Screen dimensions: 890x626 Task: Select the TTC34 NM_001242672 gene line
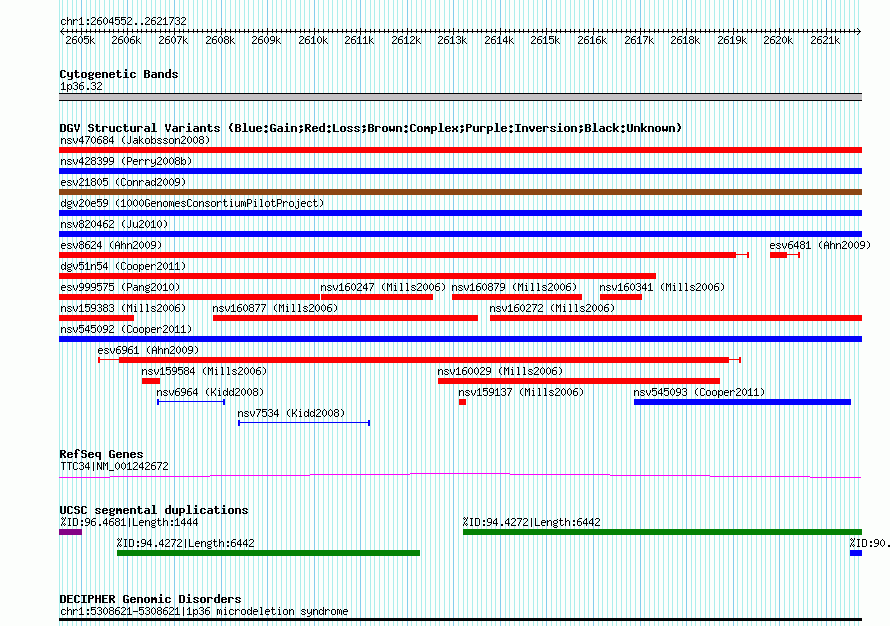(460, 476)
